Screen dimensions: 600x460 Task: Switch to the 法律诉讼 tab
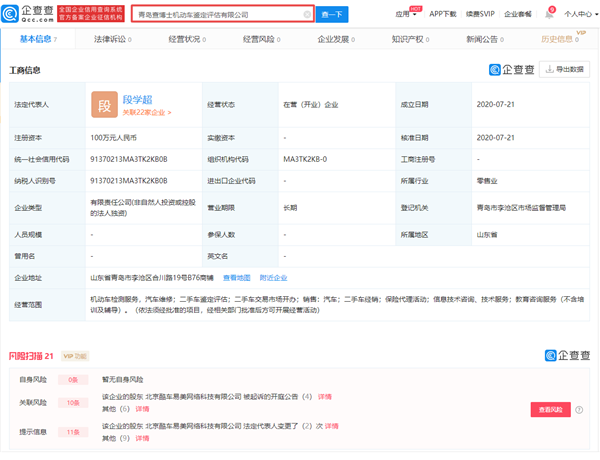[112, 39]
